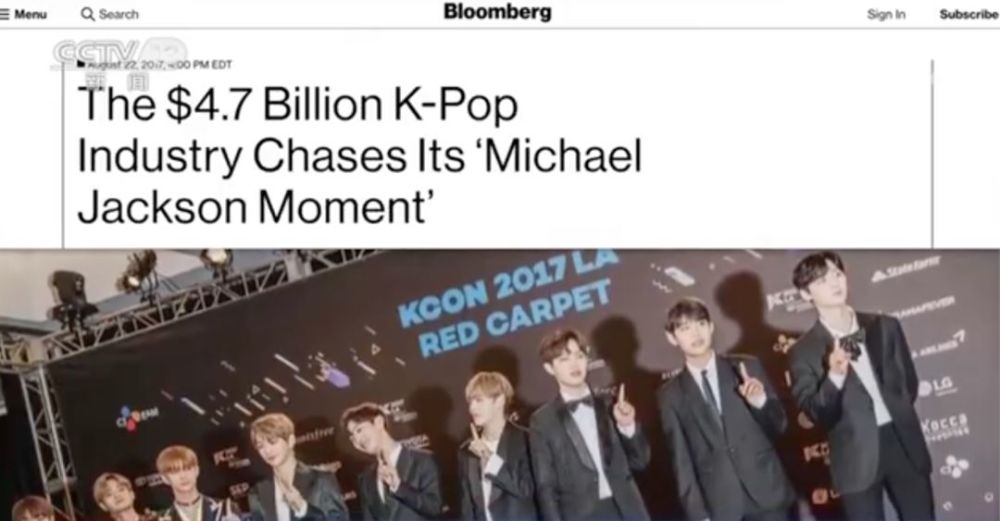
Task: Open the Menu label in header
Action: coord(31,14)
